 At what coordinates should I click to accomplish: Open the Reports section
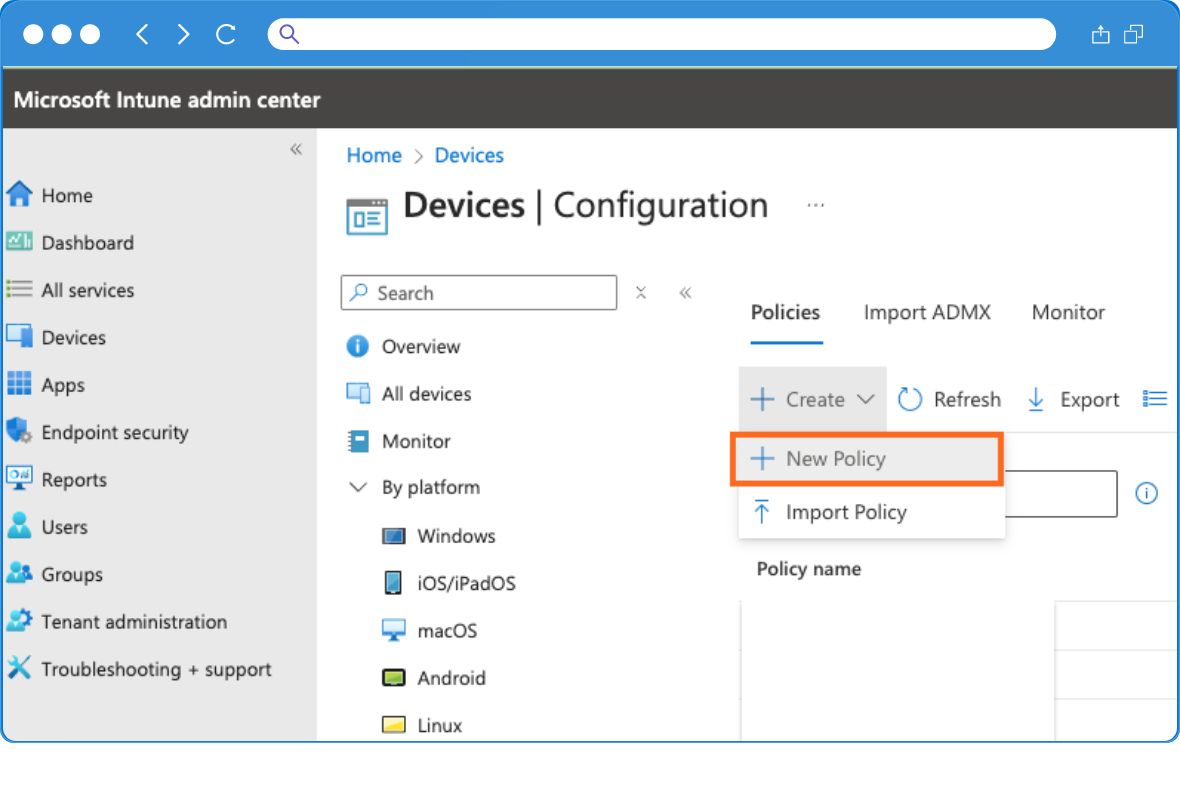[x=75, y=479]
